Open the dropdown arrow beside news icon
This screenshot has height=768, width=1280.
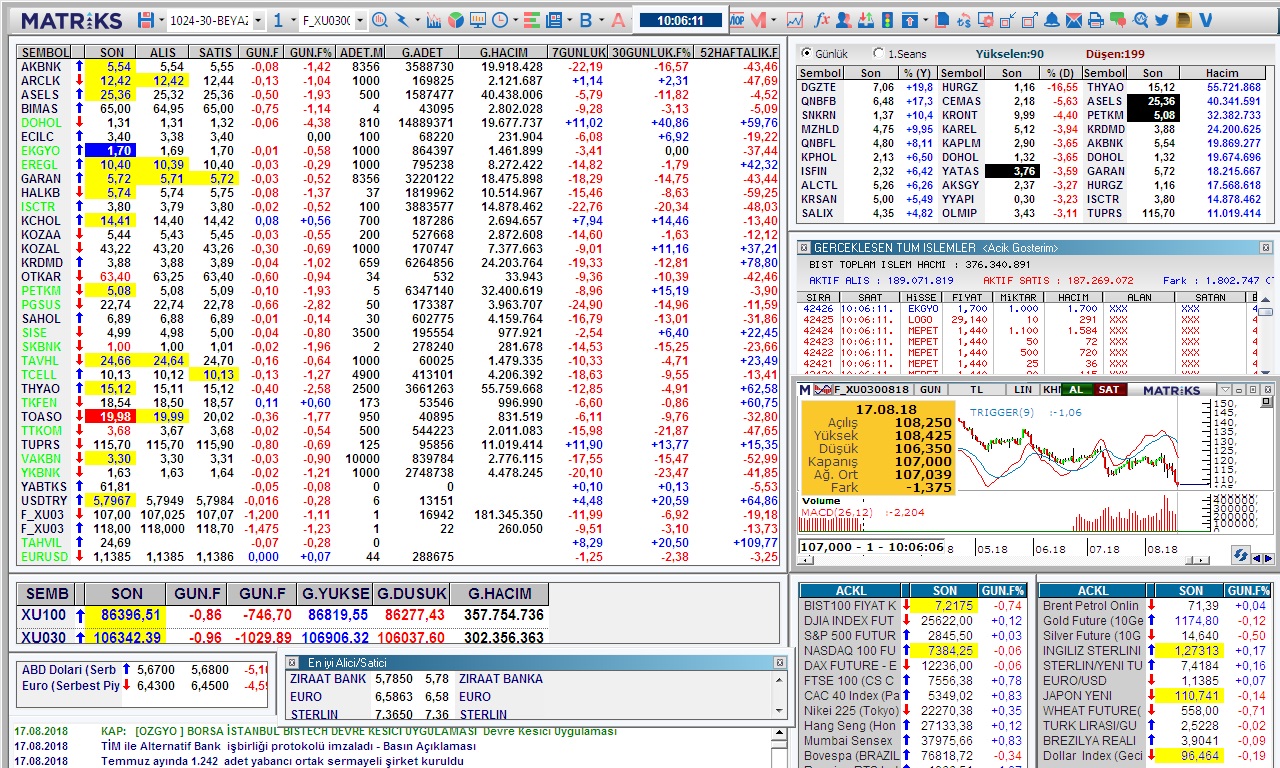[x=569, y=20]
